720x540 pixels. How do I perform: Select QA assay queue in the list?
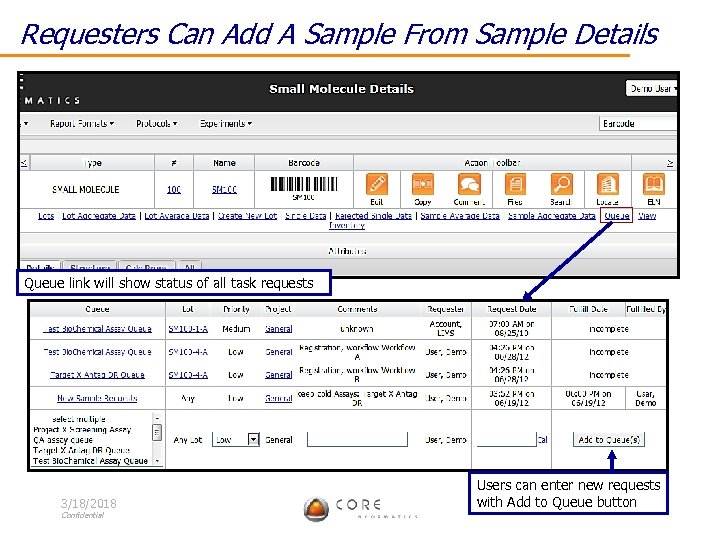click(x=63, y=440)
